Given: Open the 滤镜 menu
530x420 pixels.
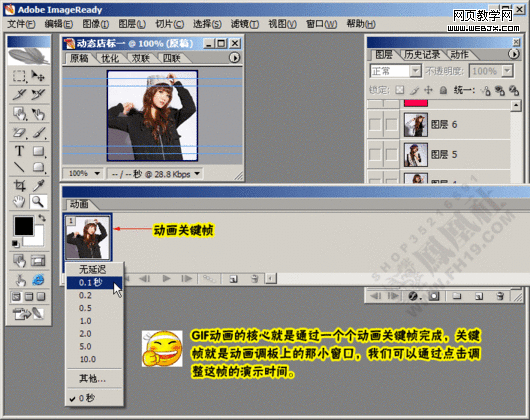Looking at the screenshot, I should [245, 24].
